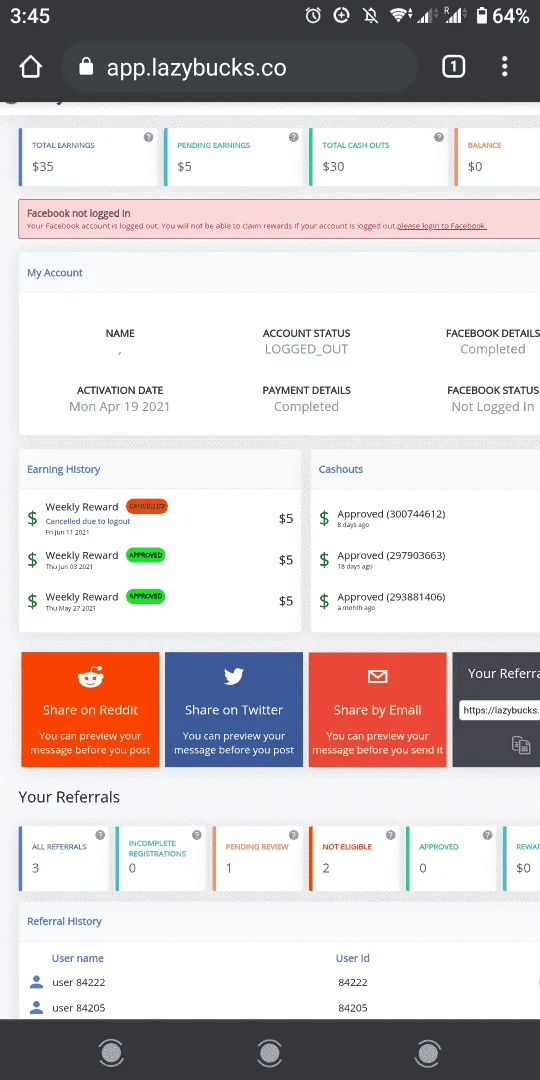Select the Approved referrals card
Viewport: 540px width, 1080px height.
[451, 859]
